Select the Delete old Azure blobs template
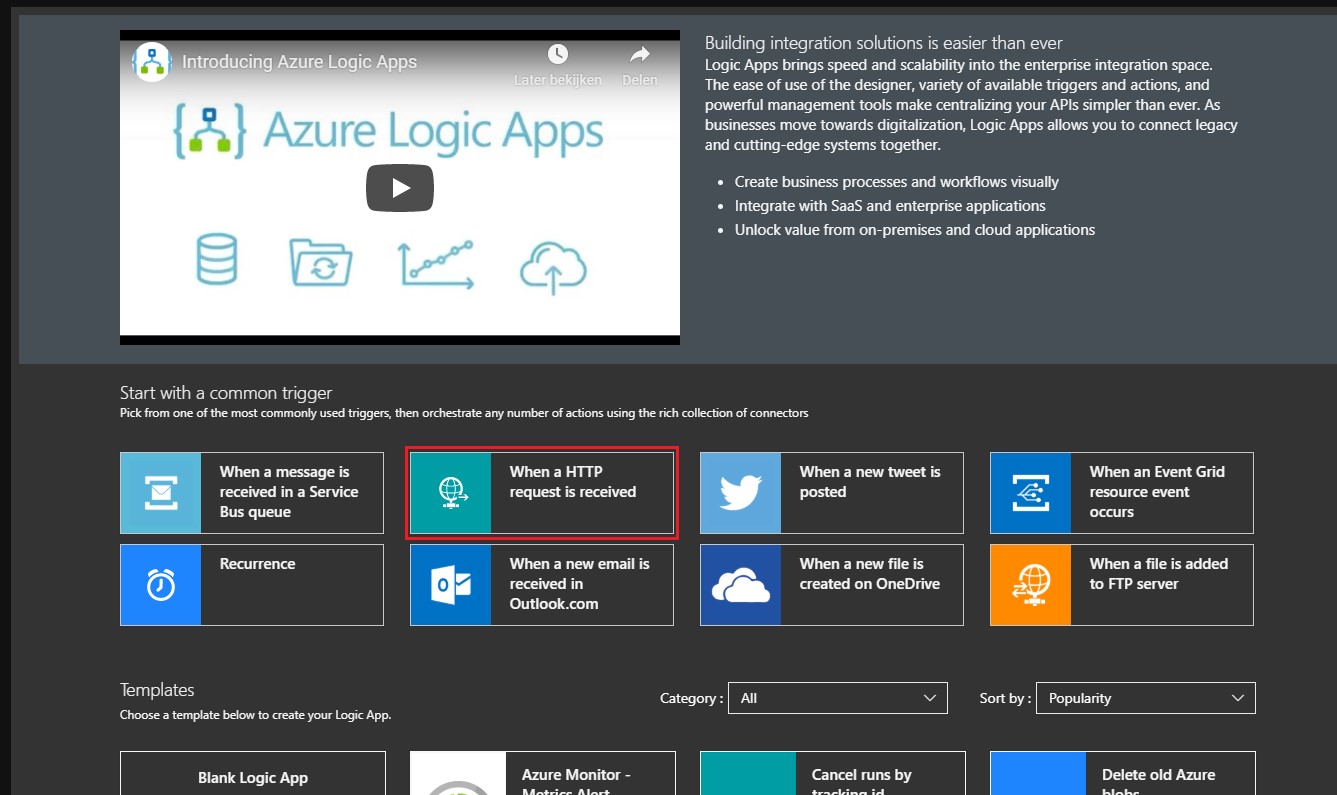1337x795 pixels. (1123, 774)
